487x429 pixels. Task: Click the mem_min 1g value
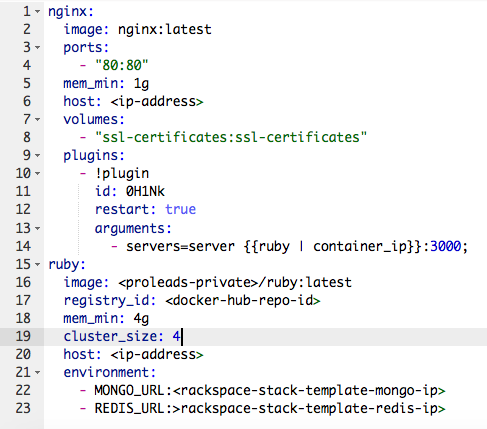tap(141, 84)
